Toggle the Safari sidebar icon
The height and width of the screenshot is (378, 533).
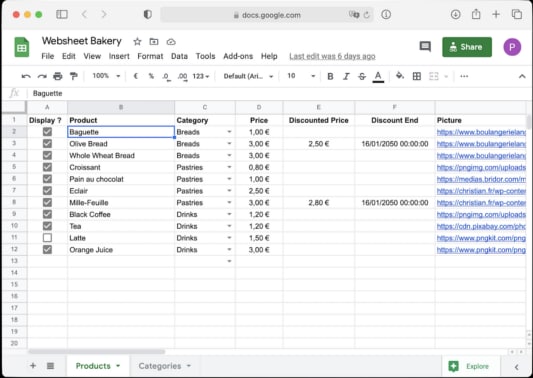click(62, 14)
